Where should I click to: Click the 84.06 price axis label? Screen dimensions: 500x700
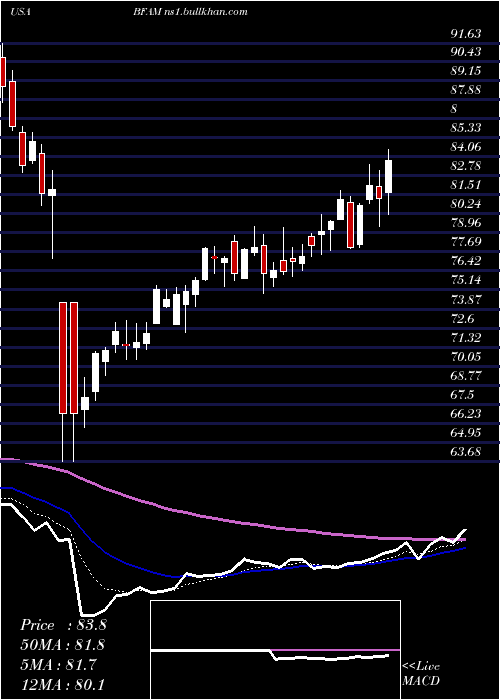pyautogui.click(x=466, y=147)
